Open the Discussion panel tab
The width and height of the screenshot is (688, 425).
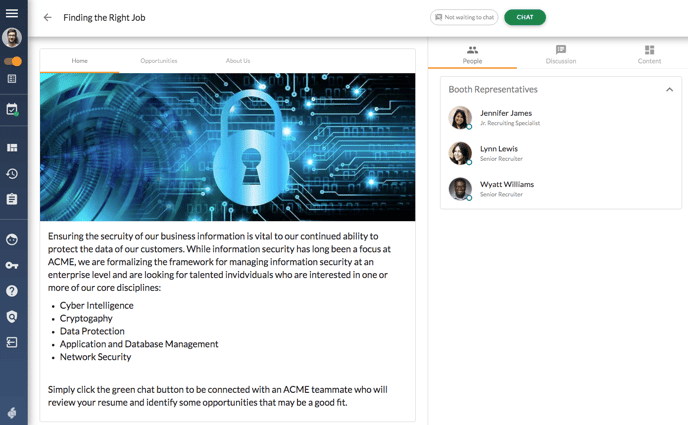[x=561, y=55]
